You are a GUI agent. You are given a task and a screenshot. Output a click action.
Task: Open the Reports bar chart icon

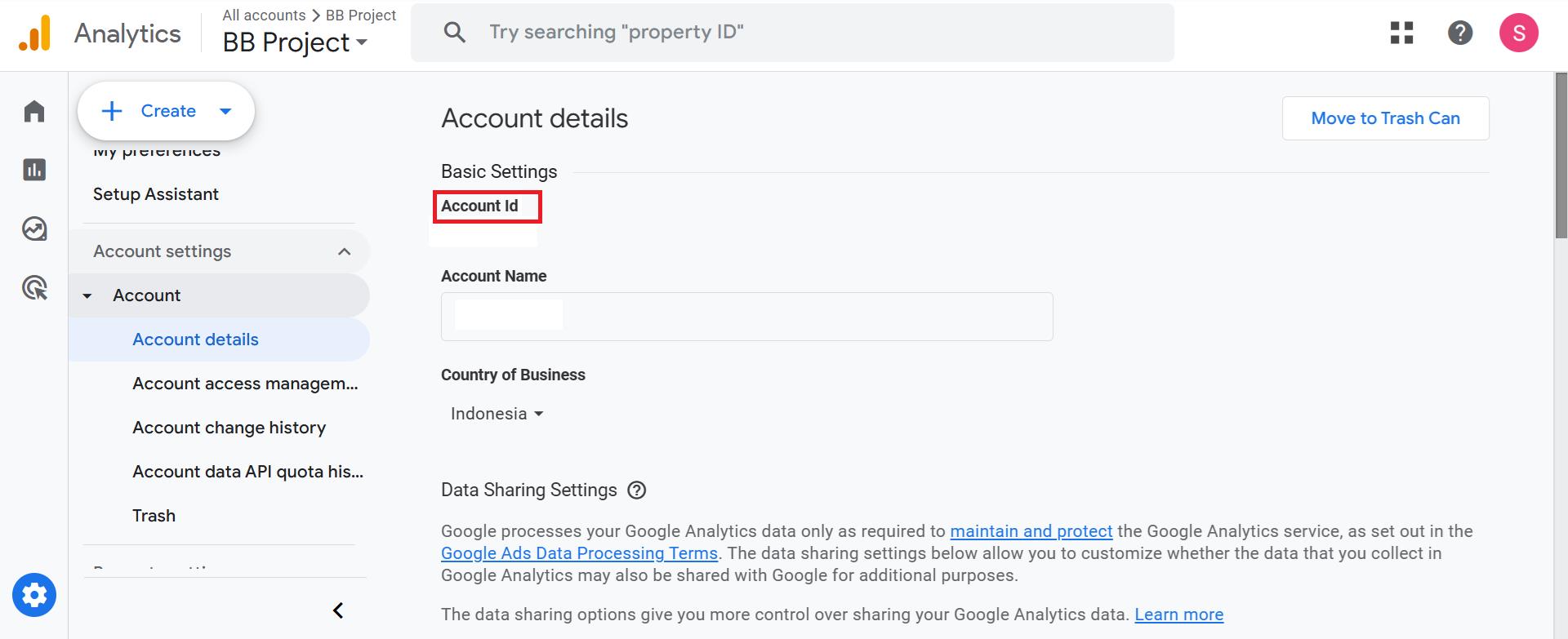[34, 170]
